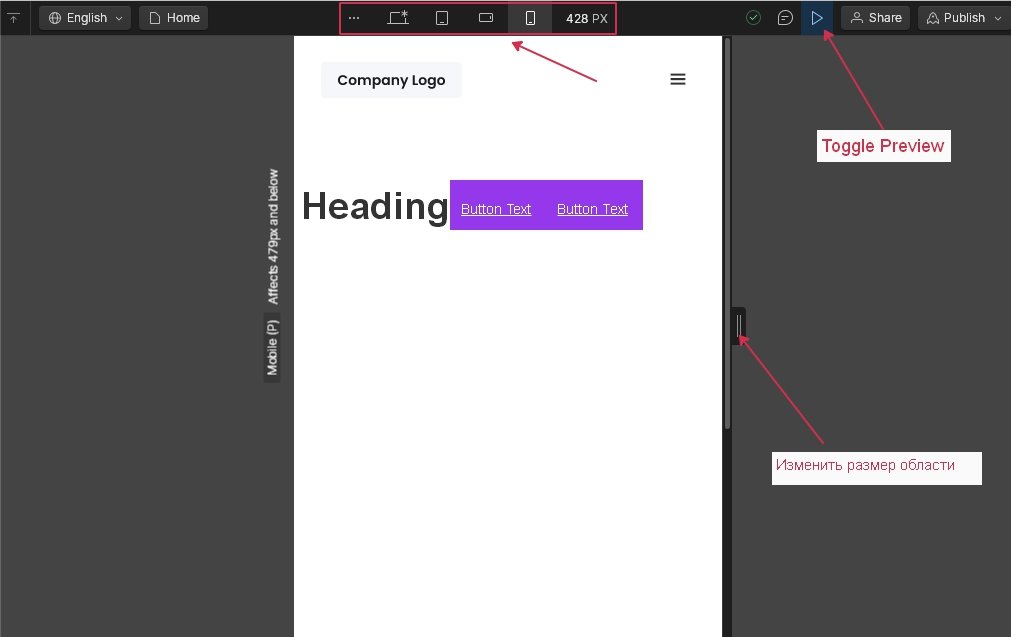Switch to tablet breakpoint view
This screenshot has height=637, width=1011.
(442, 18)
